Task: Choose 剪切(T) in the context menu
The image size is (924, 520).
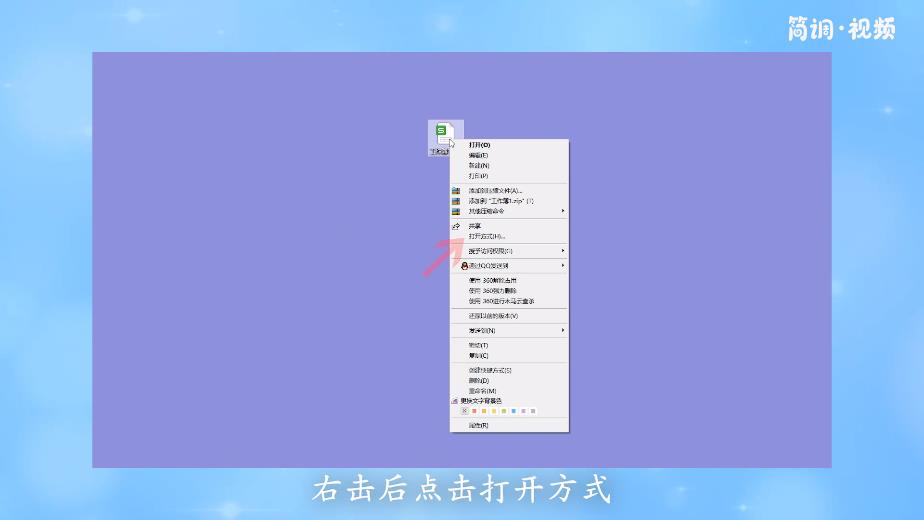Action: (509, 345)
